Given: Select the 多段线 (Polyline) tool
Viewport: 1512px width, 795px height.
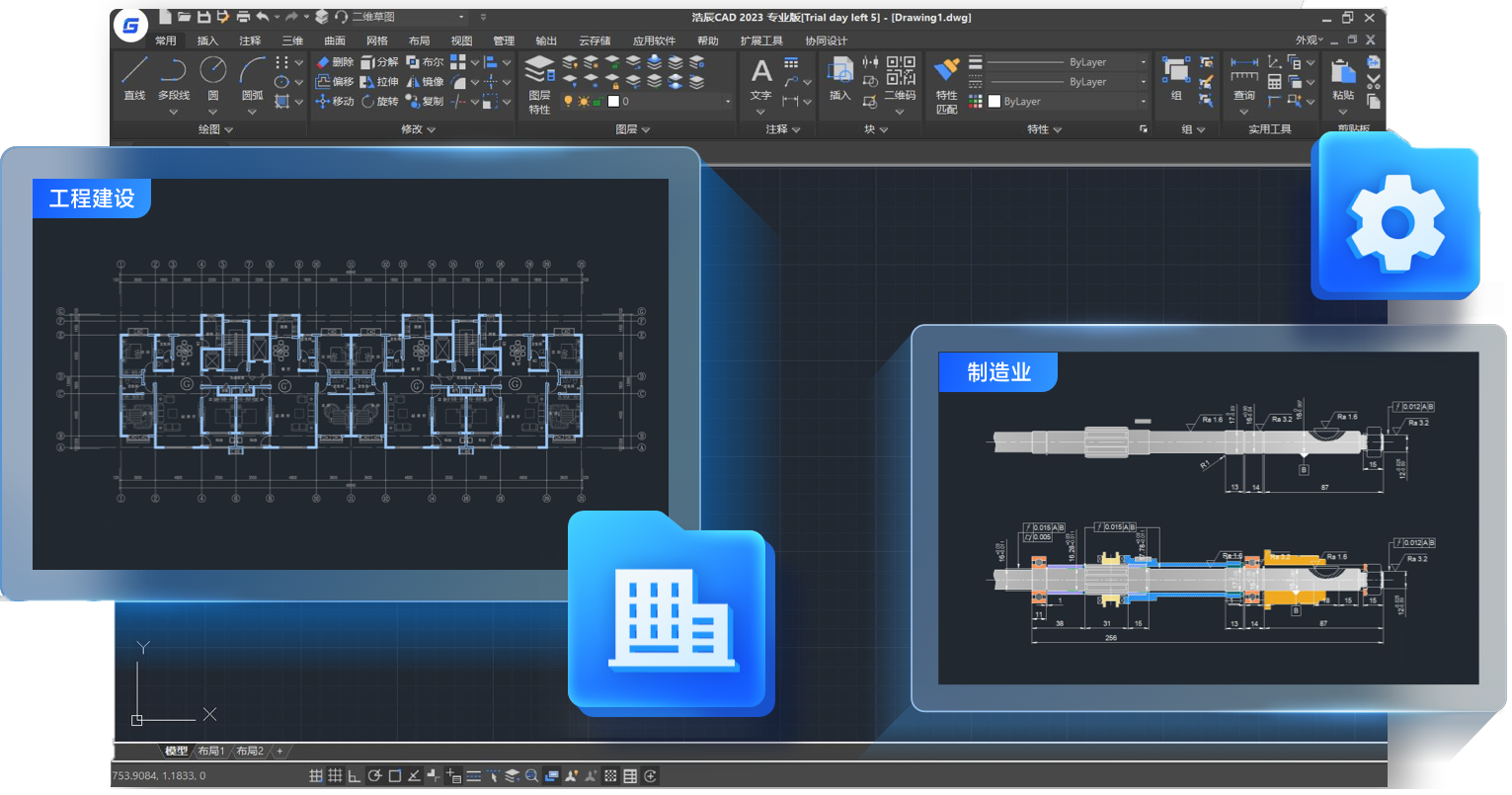Looking at the screenshot, I should click(x=175, y=71).
